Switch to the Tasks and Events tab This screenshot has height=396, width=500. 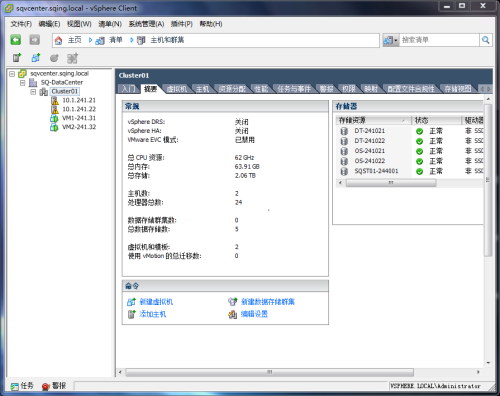tap(294, 89)
